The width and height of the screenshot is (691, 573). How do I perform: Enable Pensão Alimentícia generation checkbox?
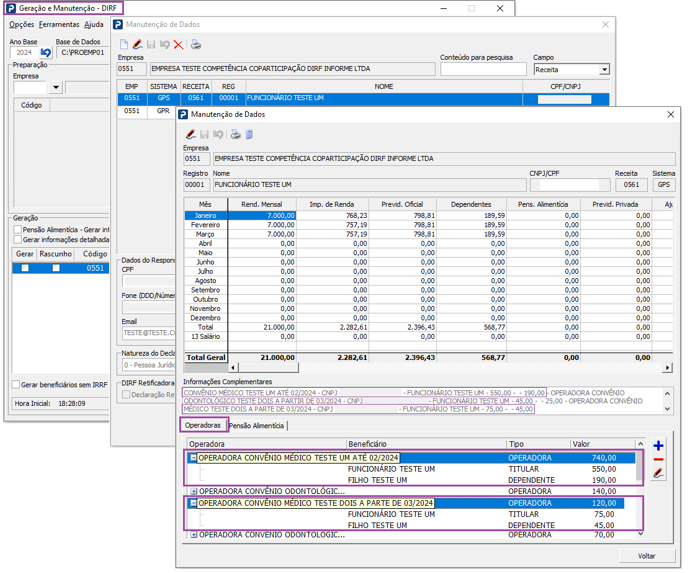pyautogui.click(x=18, y=230)
